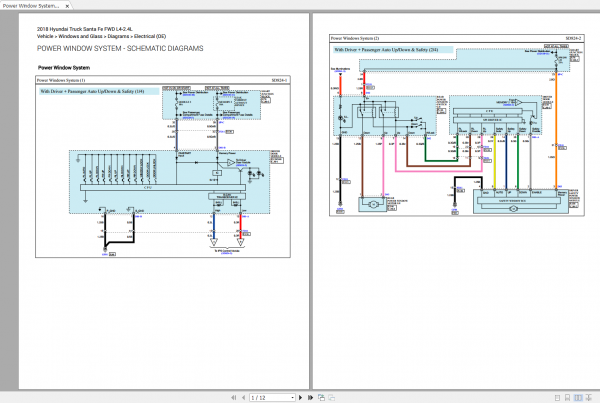Click the 'Vehicle > Windows and Glass' breadcrumb line
The width and height of the screenshot is (600, 403).
click(101, 36)
